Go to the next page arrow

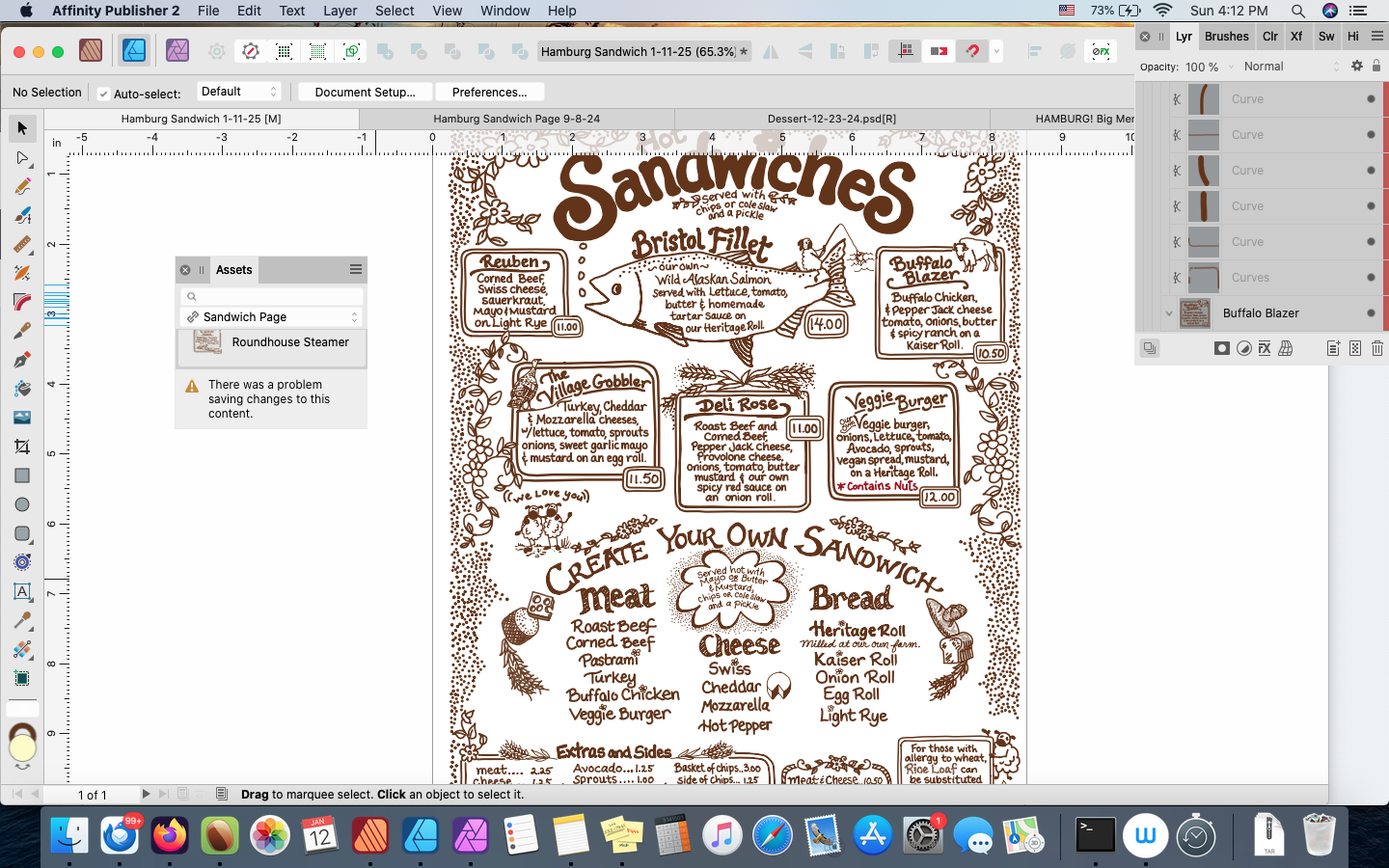(146, 794)
